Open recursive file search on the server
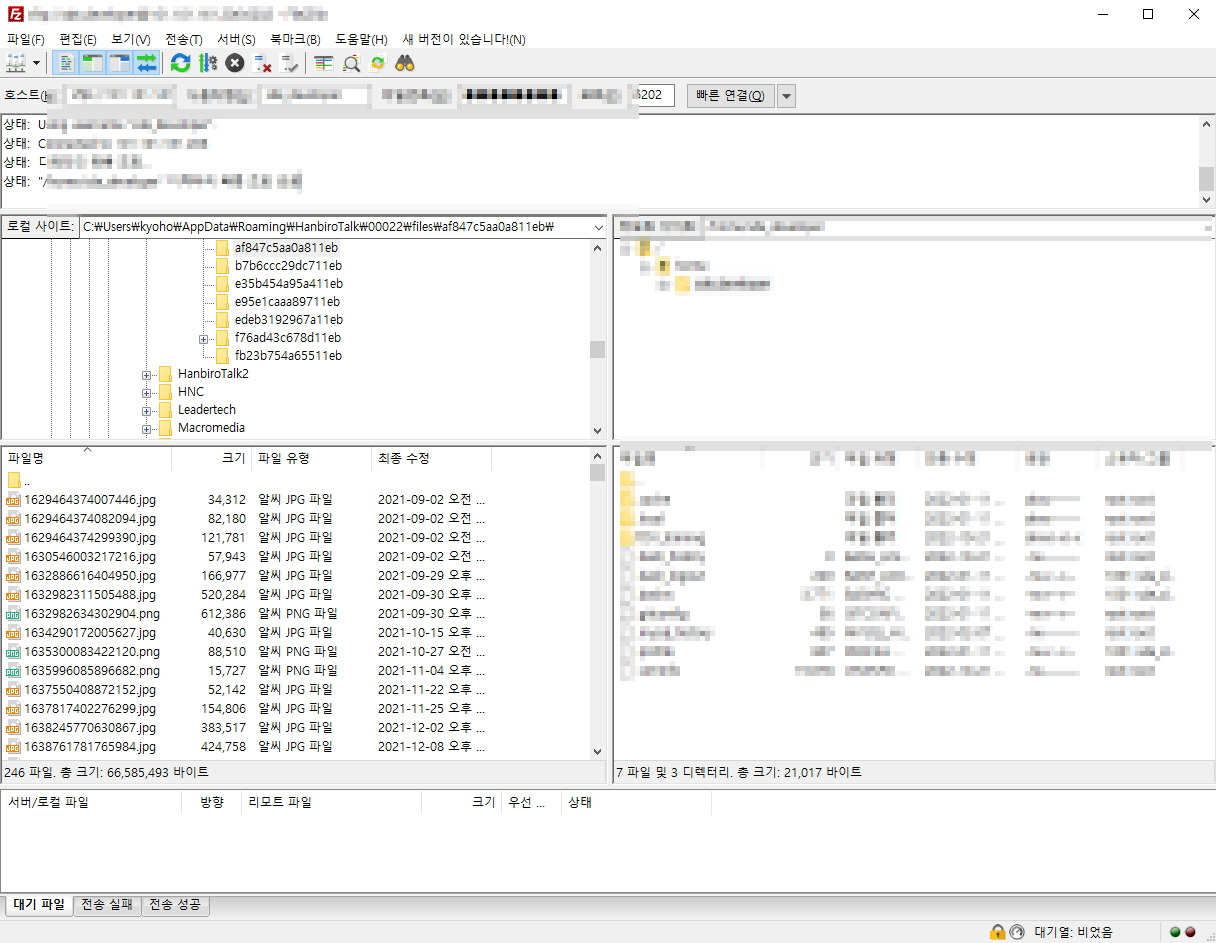1216x943 pixels. pos(403,63)
